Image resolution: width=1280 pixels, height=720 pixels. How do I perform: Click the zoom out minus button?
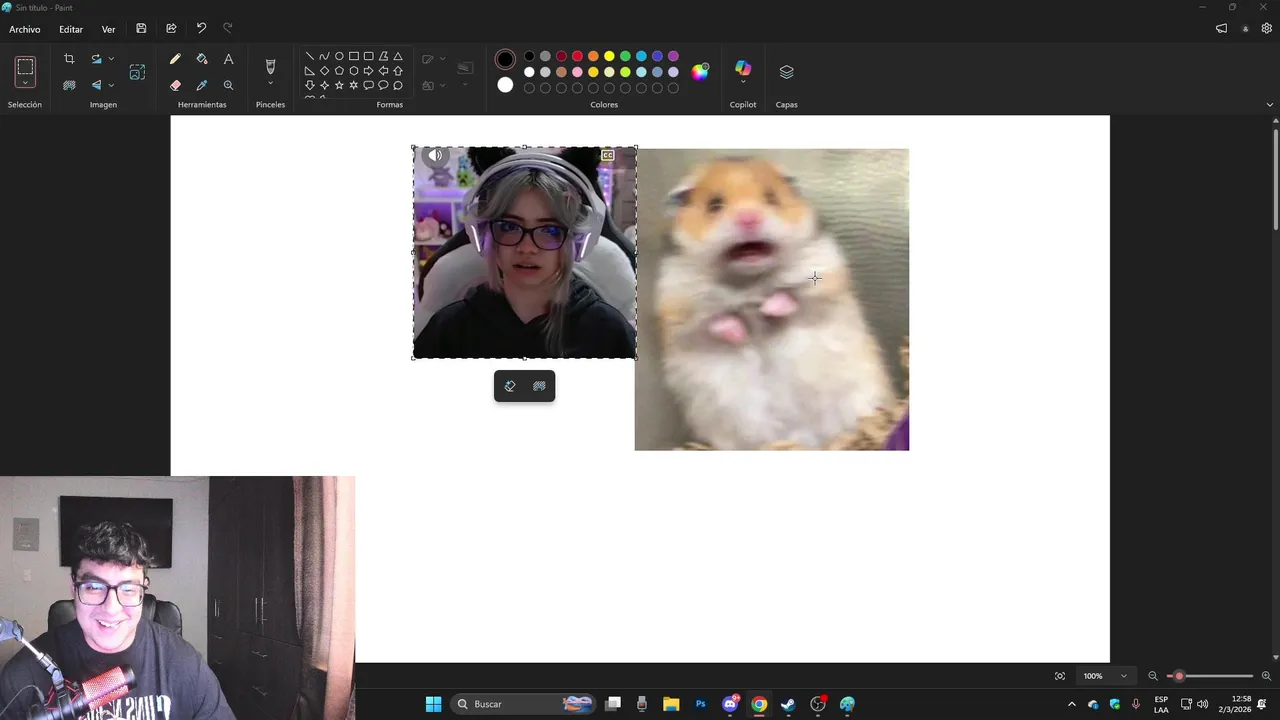(1153, 676)
